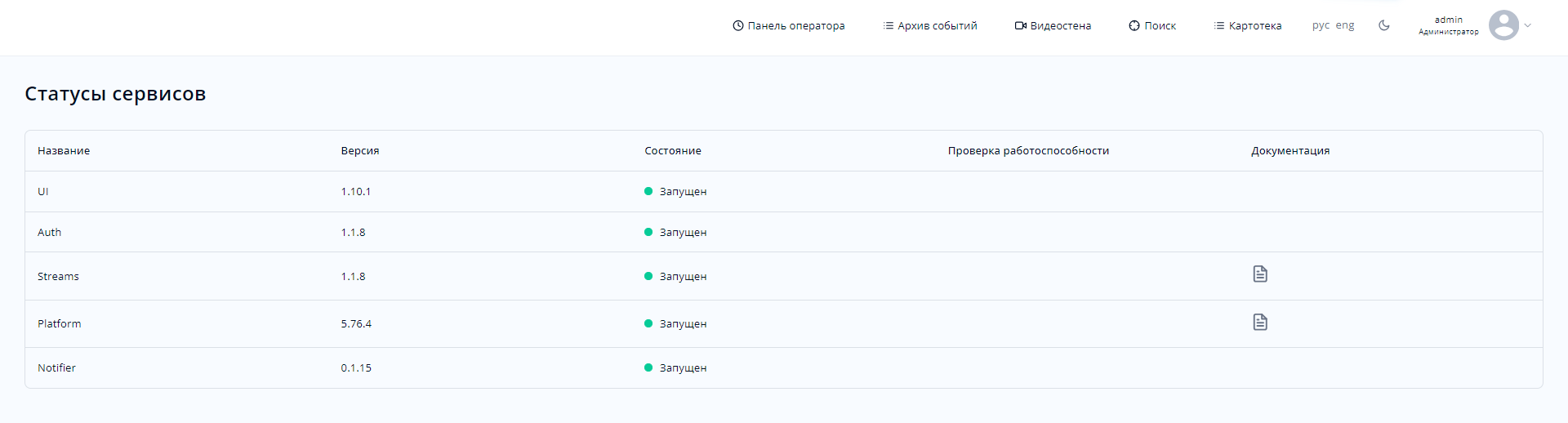Screen dimensions: 1568x423
Task: Click version 0.1.15 cell
Action: click(x=356, y=368)
